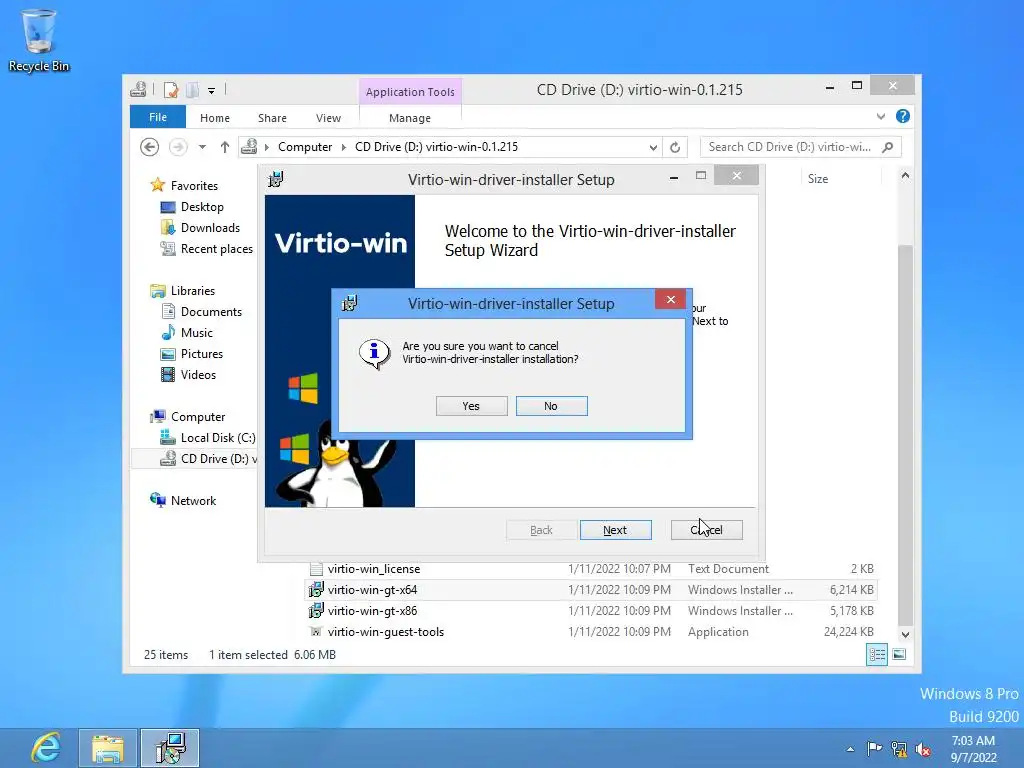Switch to Details view layout icon
1024x768 pixels.
pos(876,654)
